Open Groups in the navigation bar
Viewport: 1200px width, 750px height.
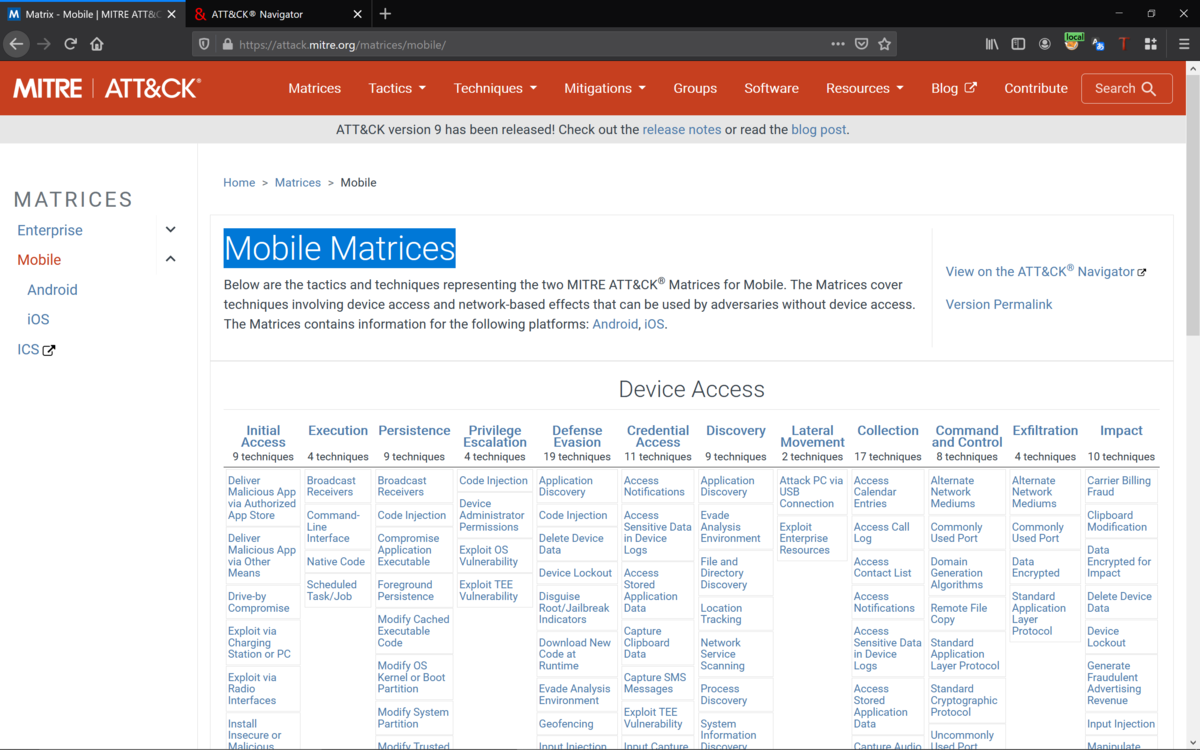[695, 88]
